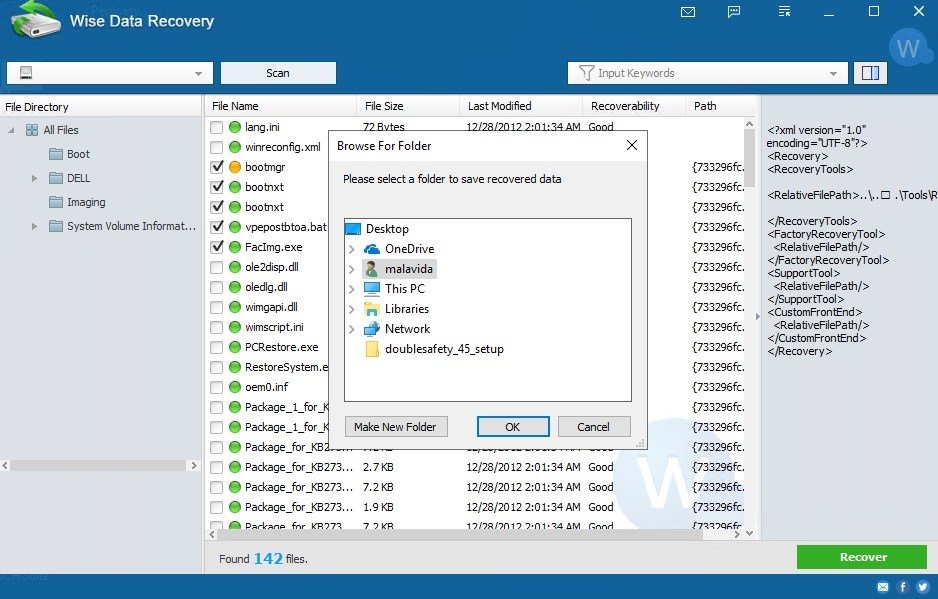Uncheck the FacImg.exe checkbox
Screen dimensions: 938x599
pos(217,247)
